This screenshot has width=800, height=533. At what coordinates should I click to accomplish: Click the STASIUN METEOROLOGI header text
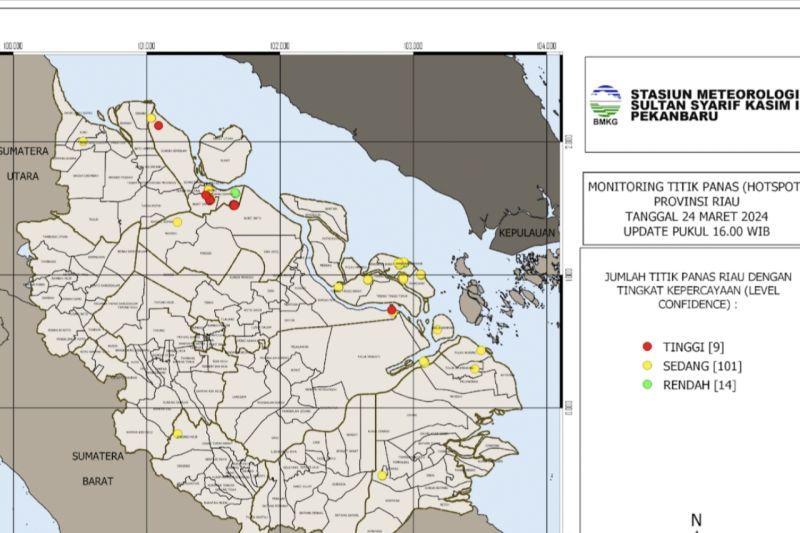coord(714,94)
